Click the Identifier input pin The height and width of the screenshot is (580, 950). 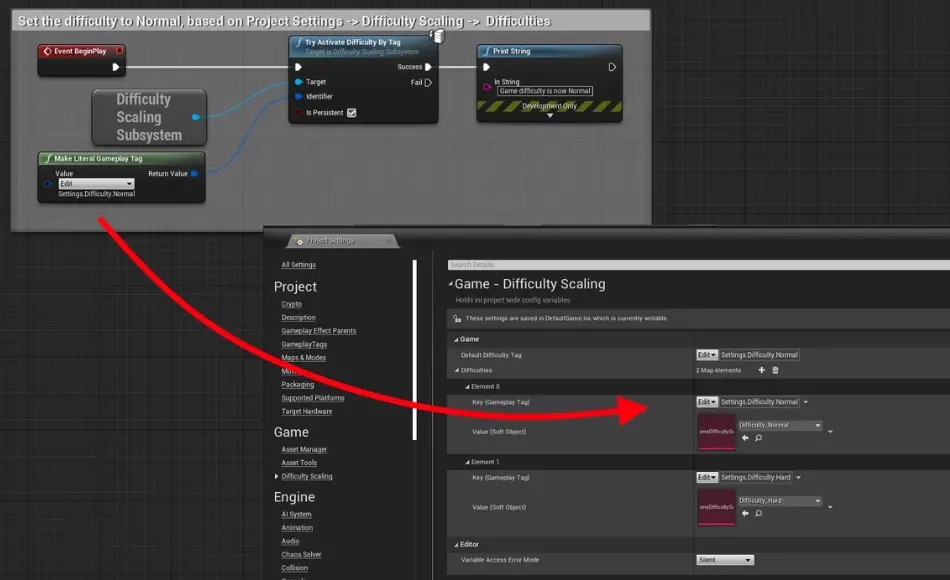298,96
